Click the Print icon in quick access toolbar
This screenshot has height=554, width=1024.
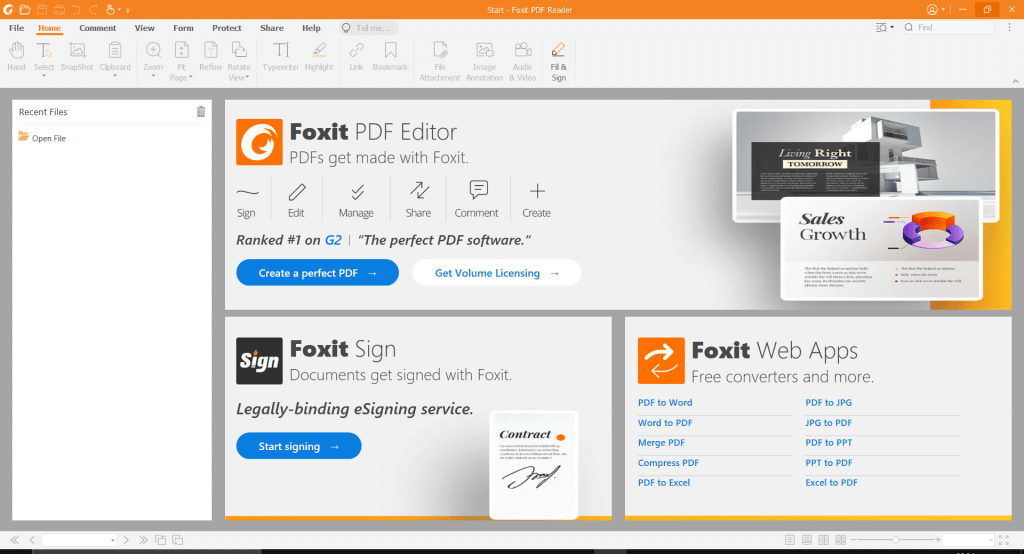59,10
